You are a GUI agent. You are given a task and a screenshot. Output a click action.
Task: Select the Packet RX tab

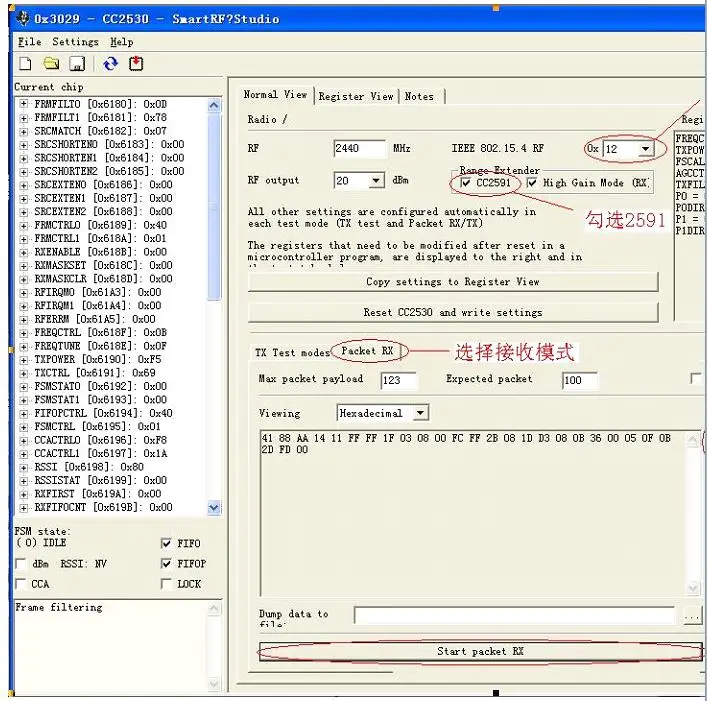(x=367, y=351)
